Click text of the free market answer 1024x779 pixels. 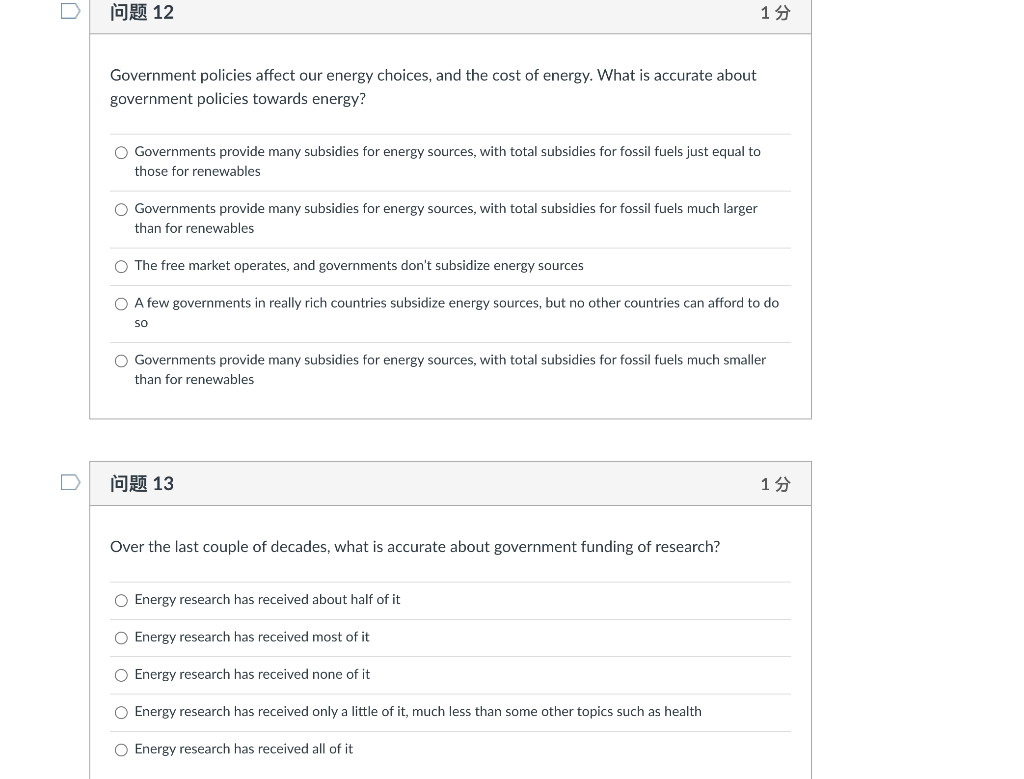click(359, 266)
